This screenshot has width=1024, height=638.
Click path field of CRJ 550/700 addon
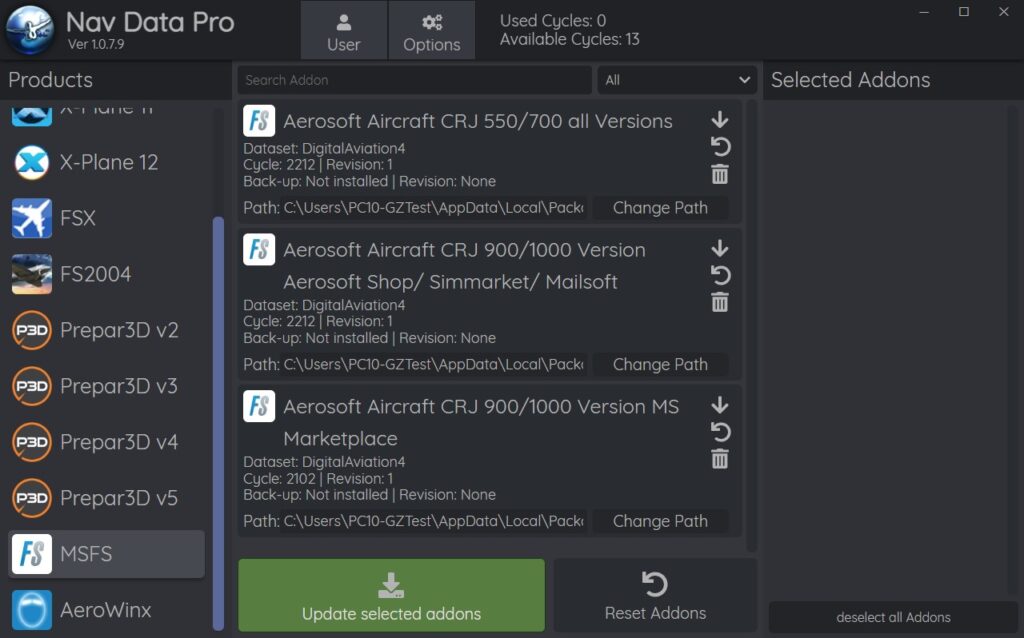coord(434,208)
